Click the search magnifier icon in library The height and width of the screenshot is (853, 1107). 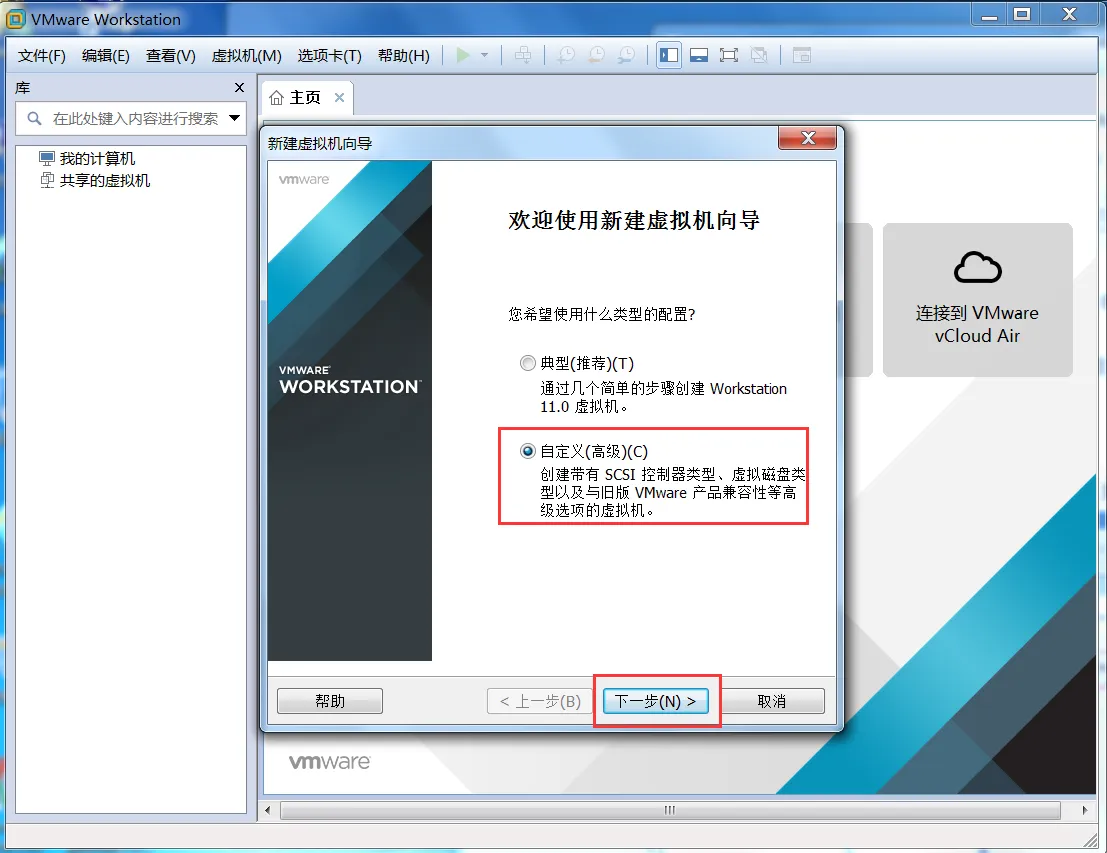point(34,118)
